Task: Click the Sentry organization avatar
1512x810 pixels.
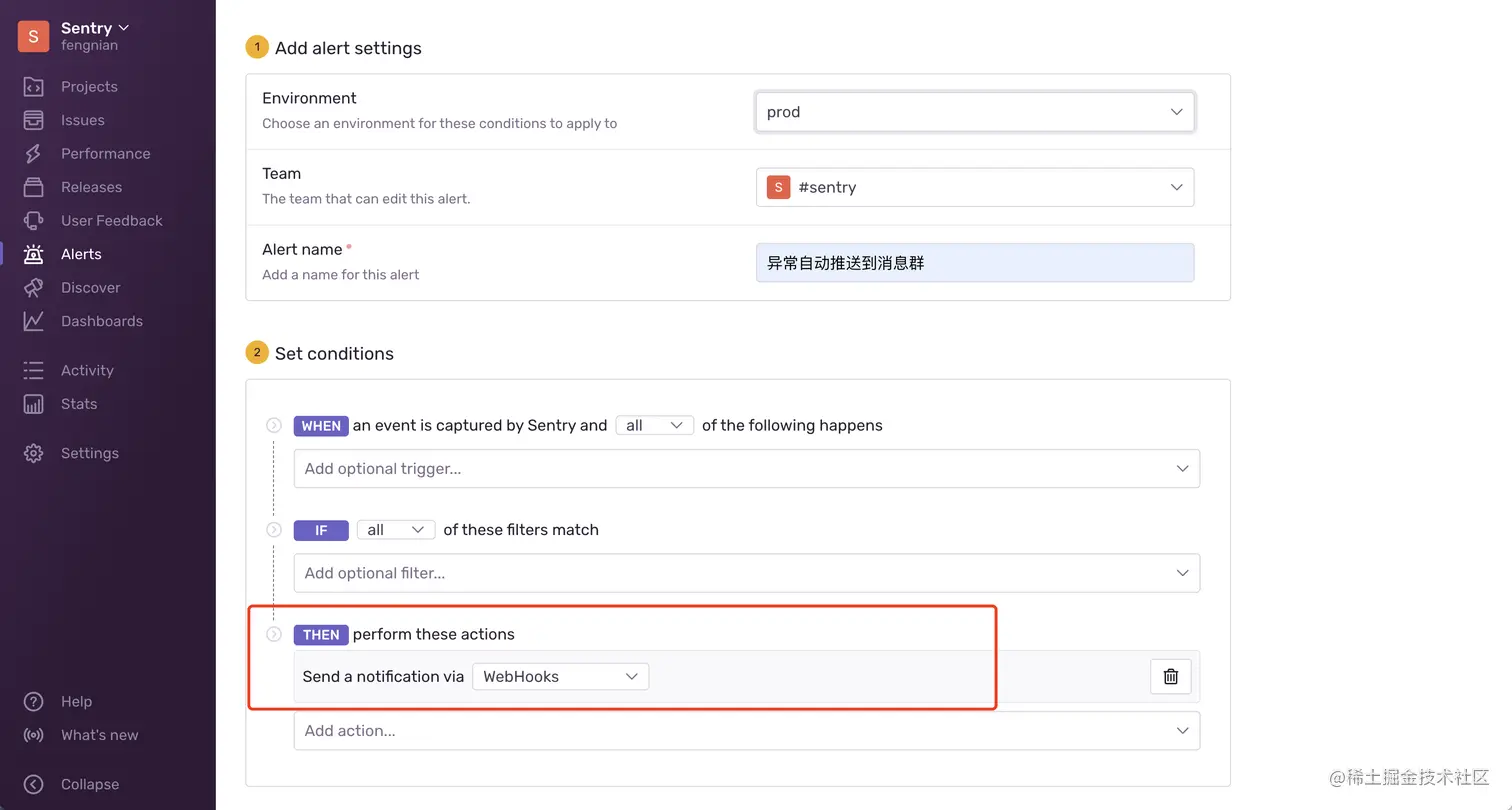Action: tap(33, 36)
